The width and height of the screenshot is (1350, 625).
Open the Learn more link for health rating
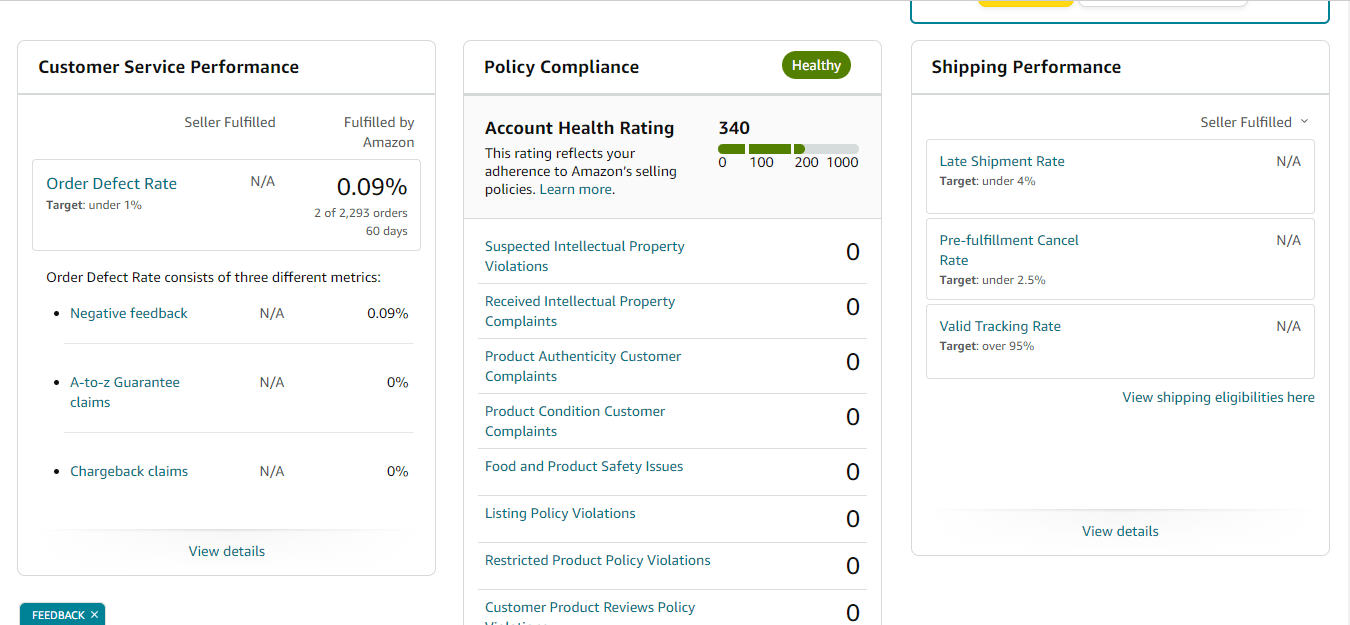coord(575,189)
